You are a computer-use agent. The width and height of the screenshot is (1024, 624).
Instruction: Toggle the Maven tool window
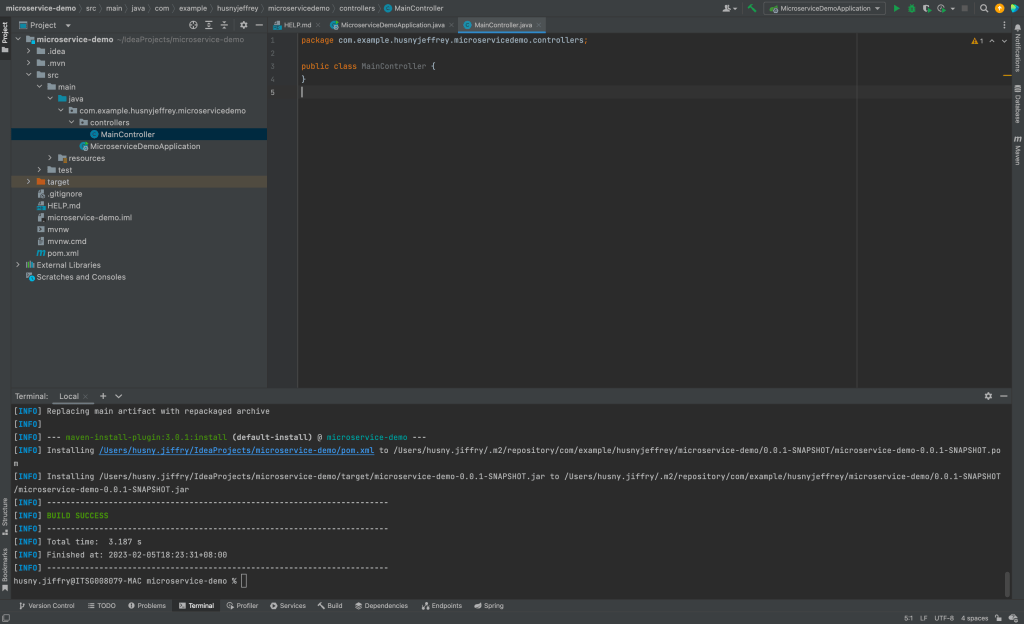pos(1017,150)
